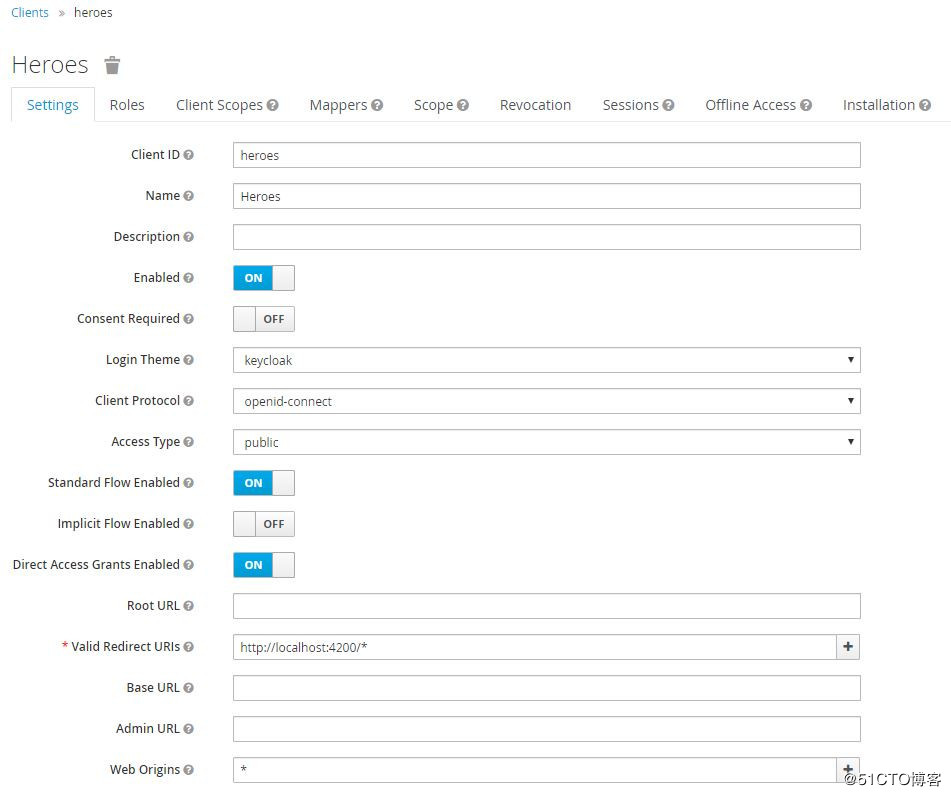This screenshot has height=796, width=951.
Task: Disable the Enabled toggle switch
Action: tap(264, 278)
